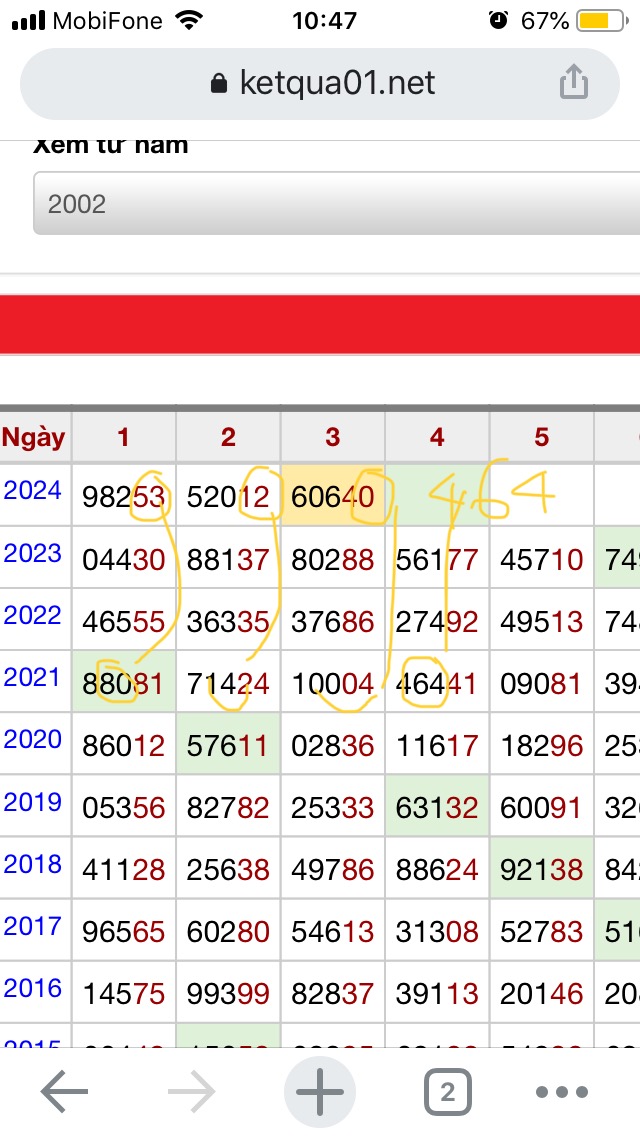Select cell 25638 in 2018 row
This screenshot has height=1136, width=640.
pos(228,870)
